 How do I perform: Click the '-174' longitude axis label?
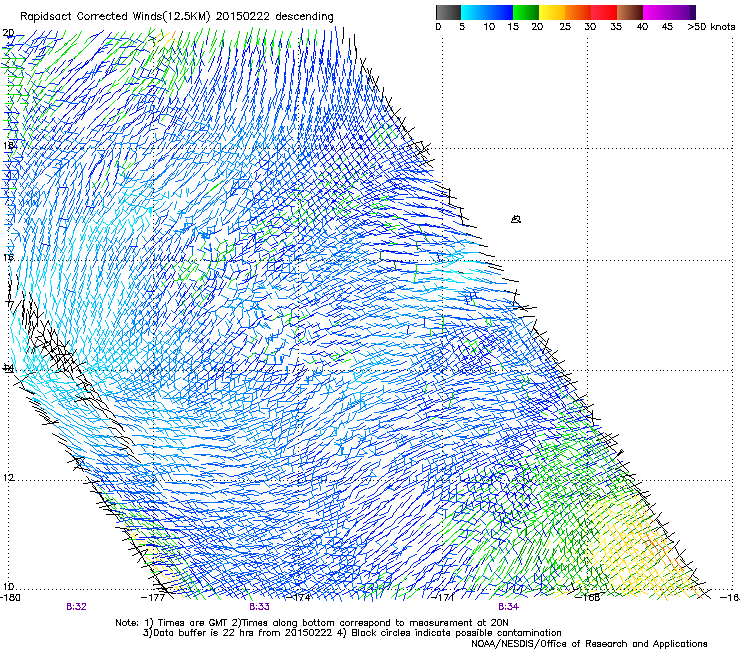pos(299,597)
